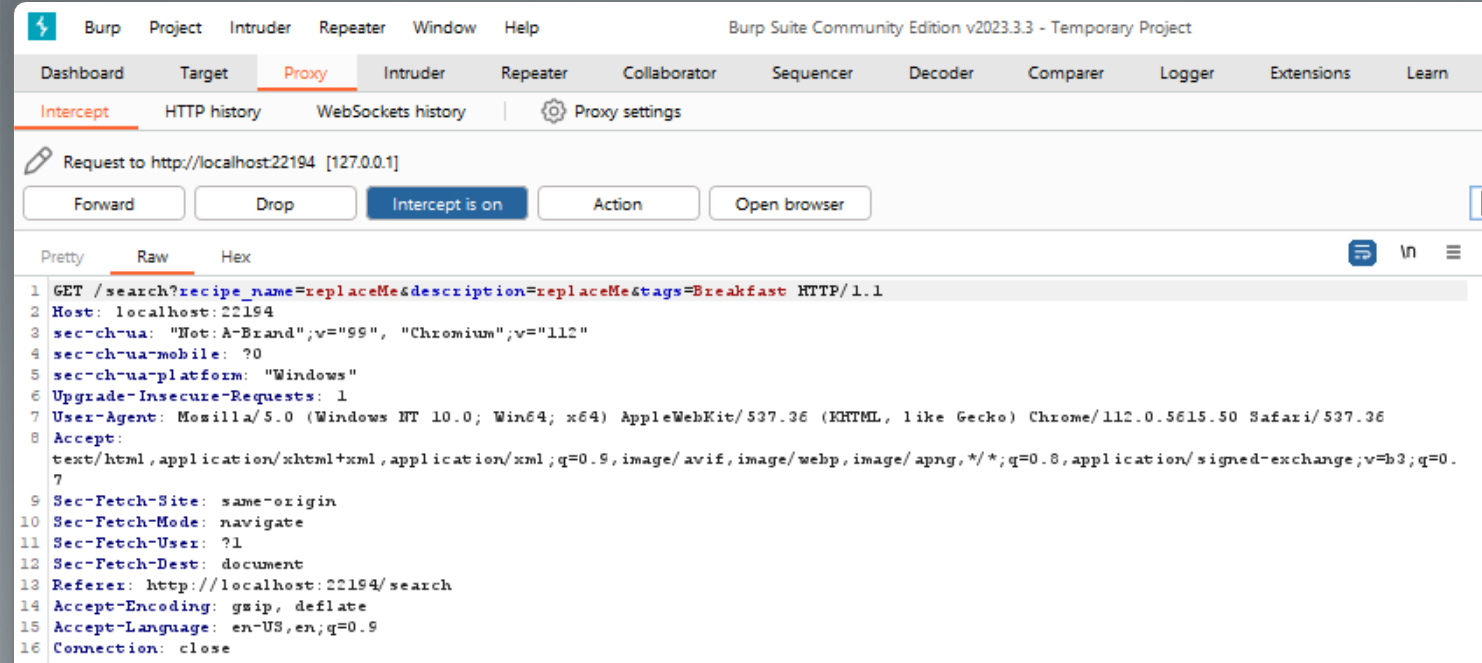1482x663 pixels.
Task: Click the User-Agent header line
Action: pos(718,417)
